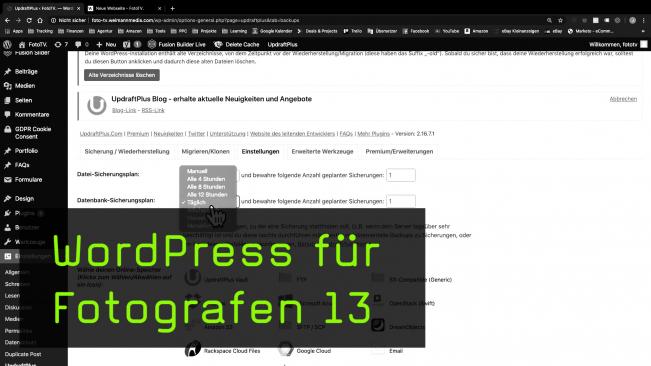
Task: Open Facebook bookmark
Action: tap(416, 31)
